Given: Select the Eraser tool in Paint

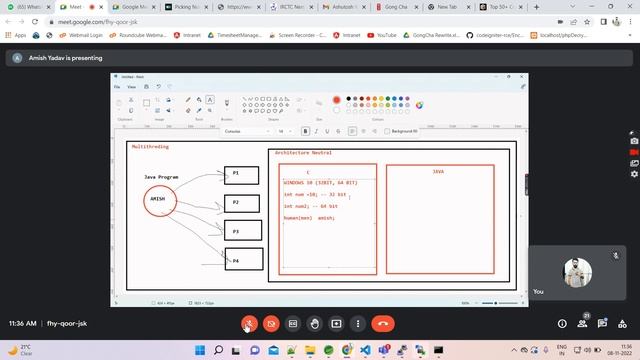Looking at the screenshot, I should tap(188, 110).
